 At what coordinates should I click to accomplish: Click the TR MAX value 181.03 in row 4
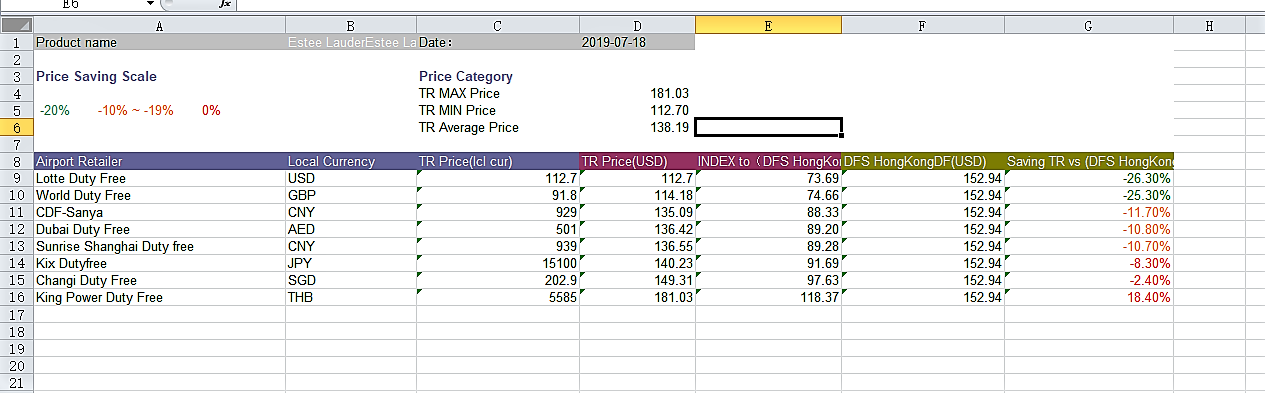click(x=637, y=94)
